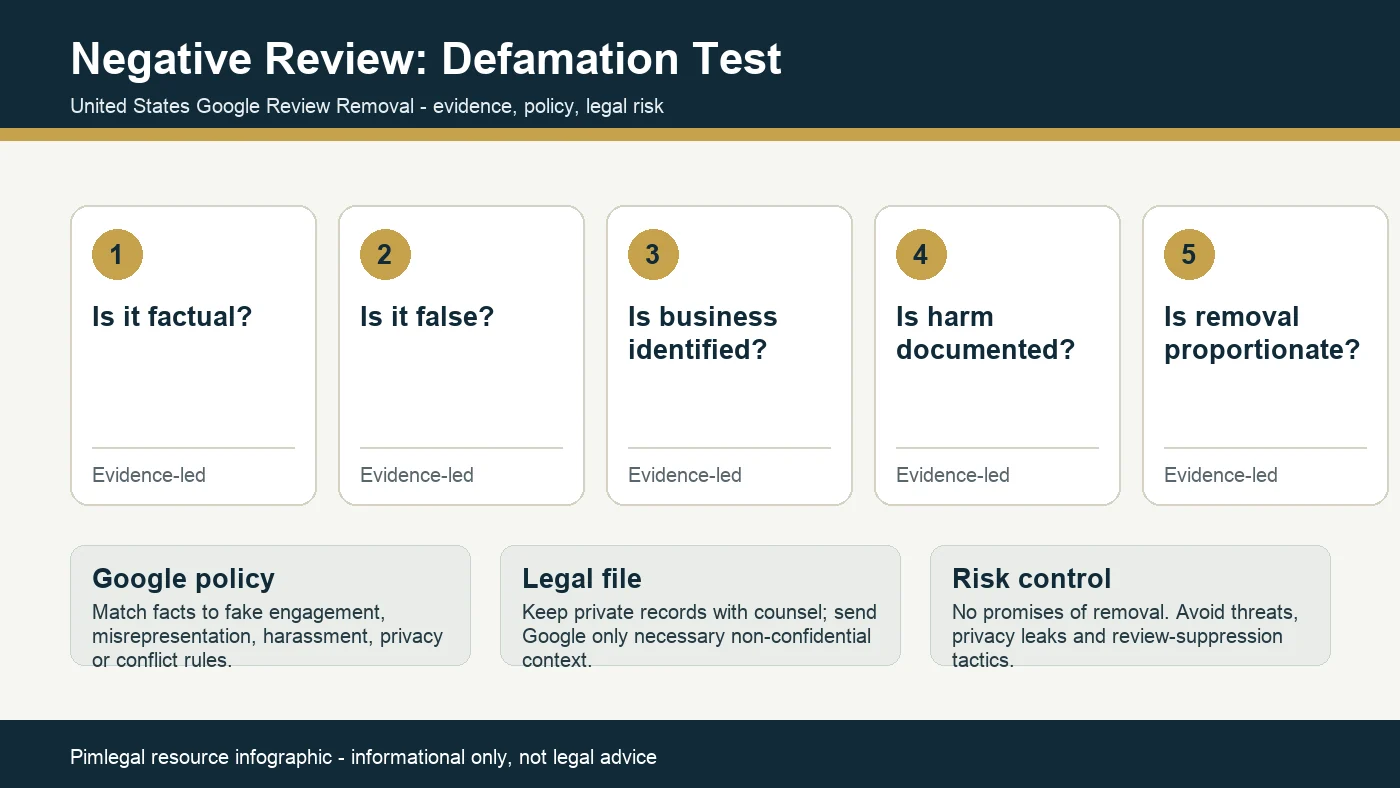This screenshot has height=788, width=1400.
Task: Click "Evidence-led" under Is harm documented
Action: [x=953, y=475]
